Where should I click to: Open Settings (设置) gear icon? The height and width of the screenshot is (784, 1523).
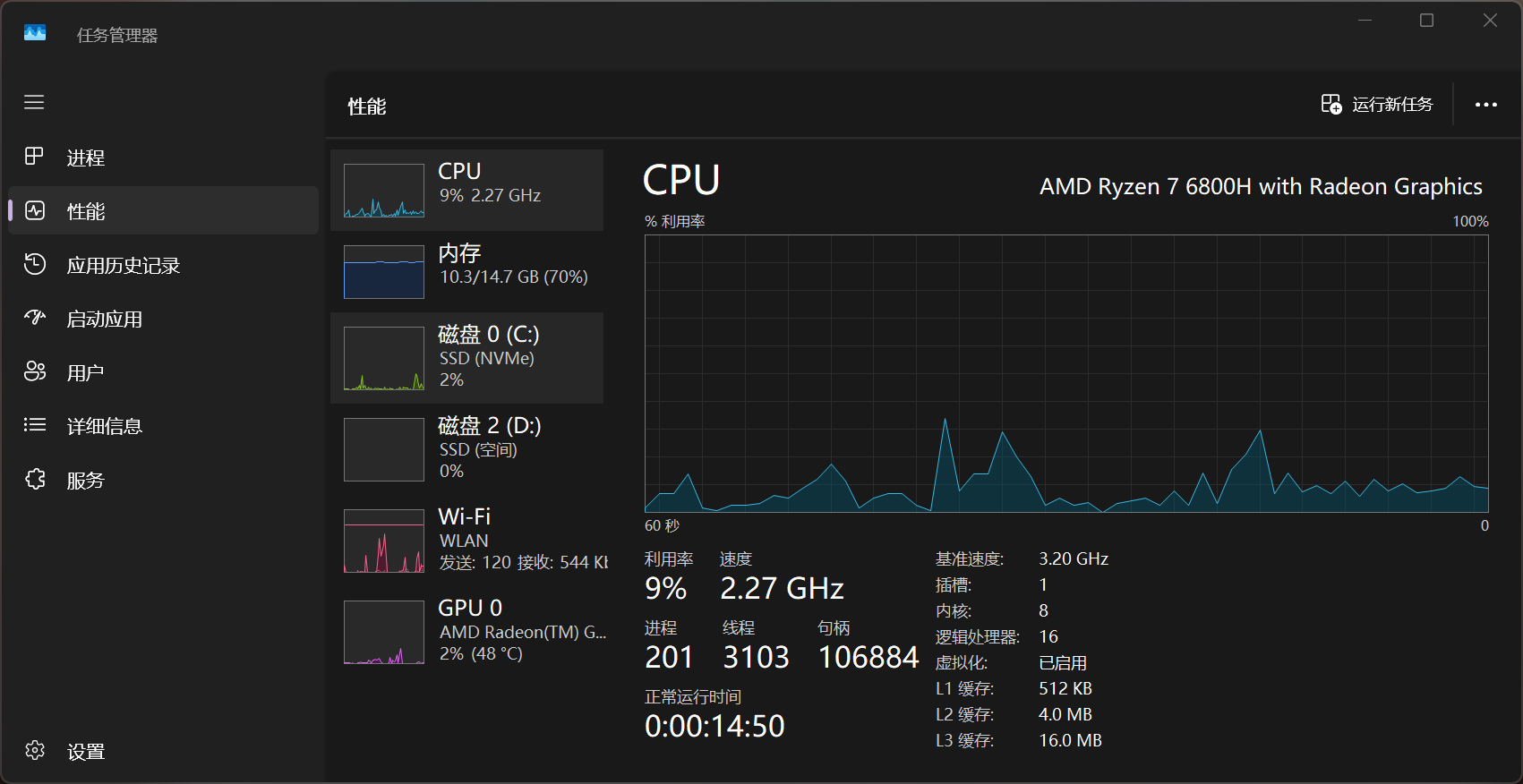[35, 750]
